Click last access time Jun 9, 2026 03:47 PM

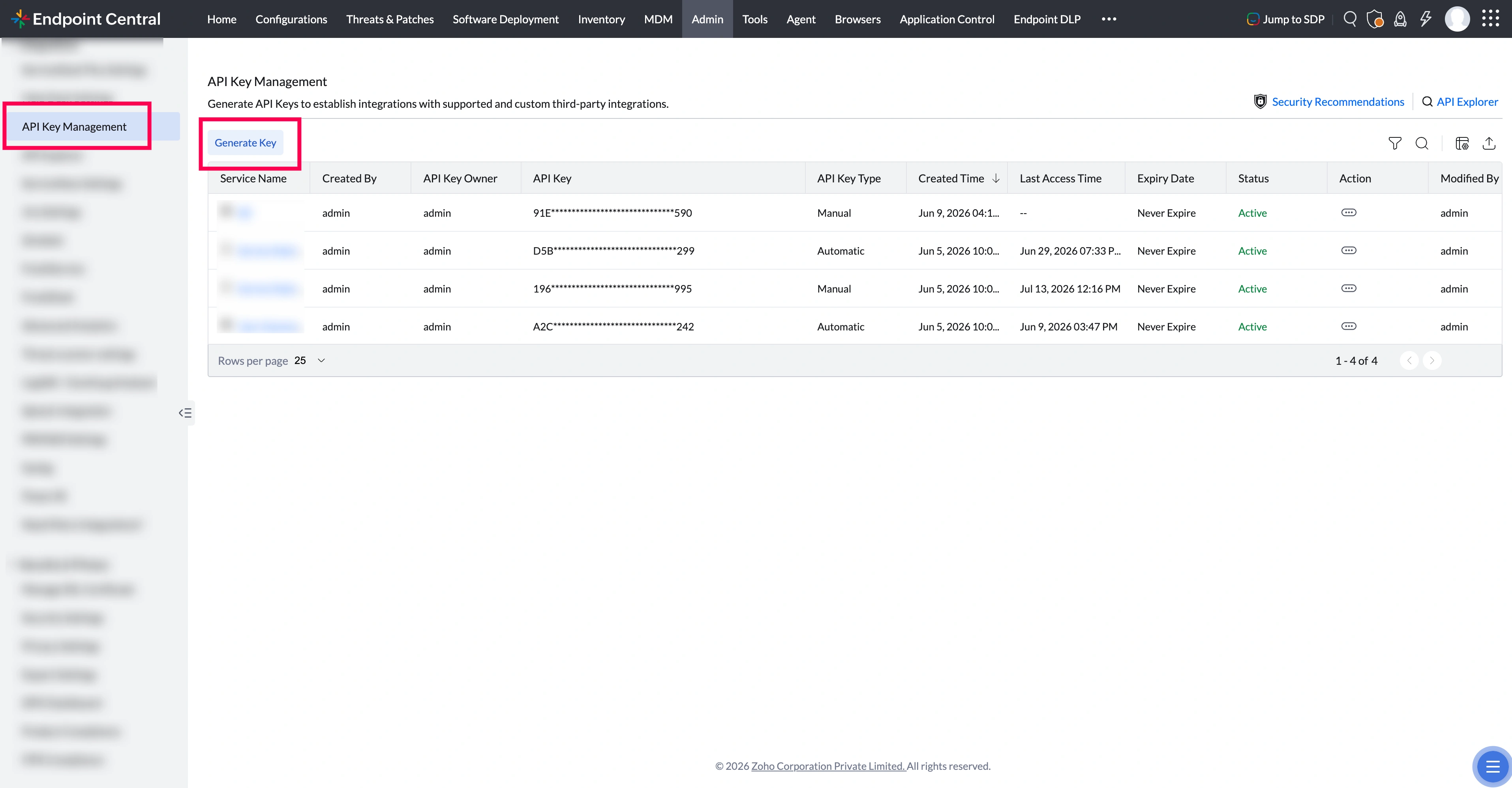pyautogui.click(x=1068, y=326)
